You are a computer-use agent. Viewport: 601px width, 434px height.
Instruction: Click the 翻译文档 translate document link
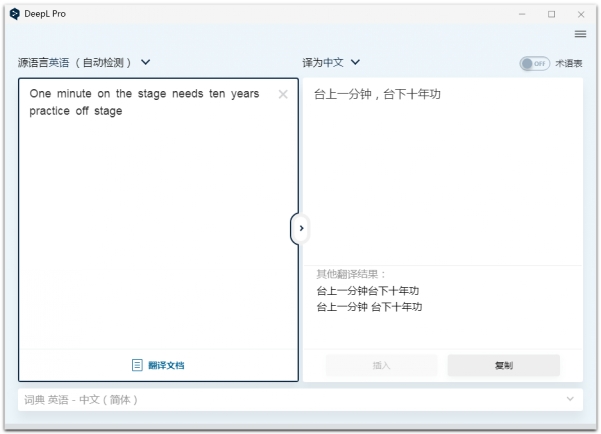pyautogui.click(x=166, y=365)
